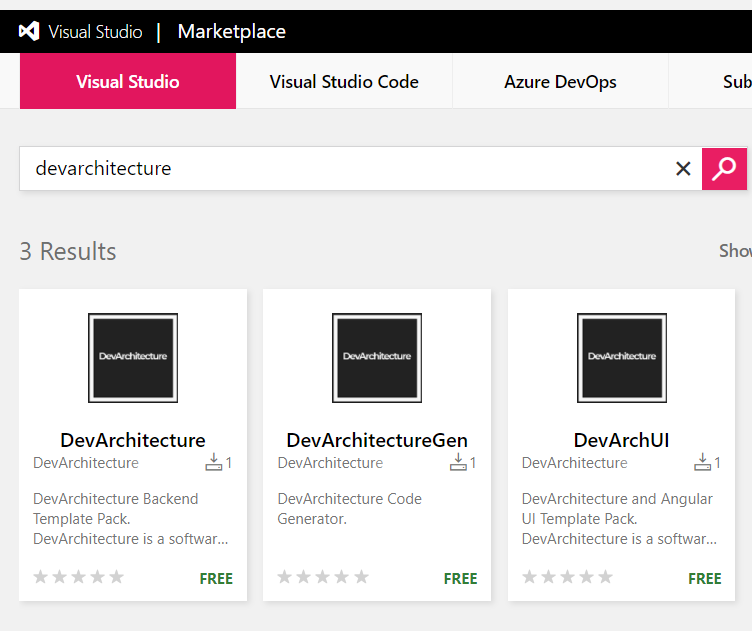The width and height of the screenshot is (752, 631).
Task: Click 'DevArchitecture Code Generator.' description
Action: [x=349, y=509]
